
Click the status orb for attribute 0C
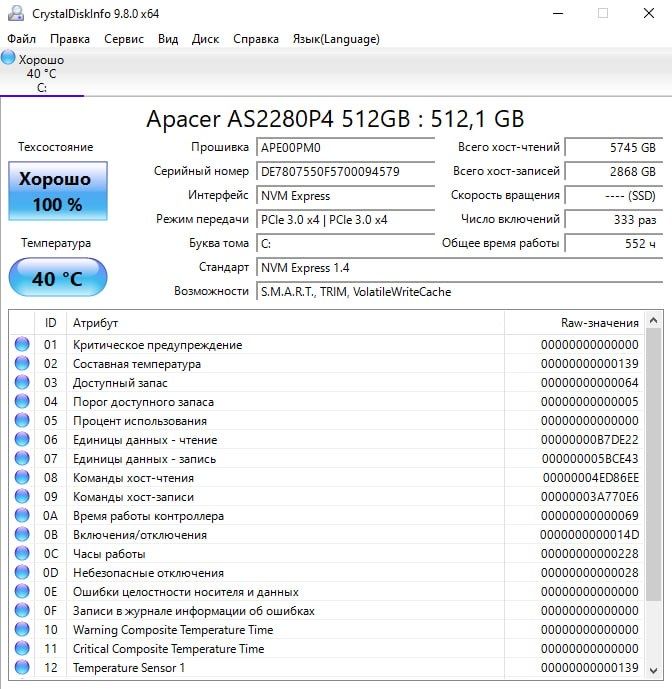pyautogui.click(x=22, y=553)
